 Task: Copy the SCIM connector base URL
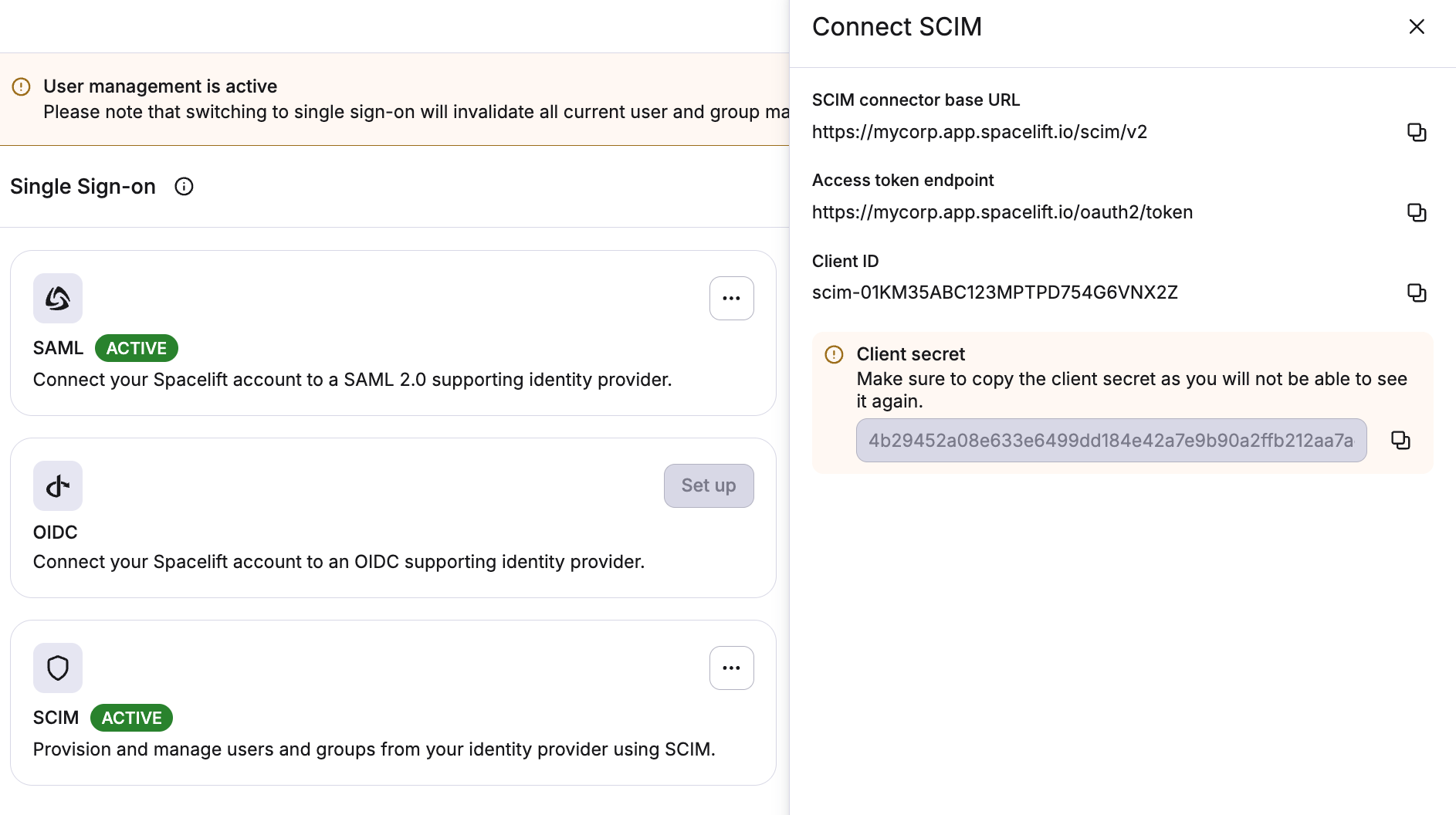[x=1417, y=132]
